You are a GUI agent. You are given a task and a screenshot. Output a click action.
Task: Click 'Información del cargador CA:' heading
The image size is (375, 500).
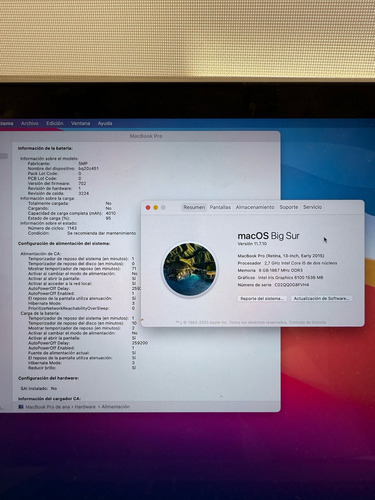(x=49, y=399)
